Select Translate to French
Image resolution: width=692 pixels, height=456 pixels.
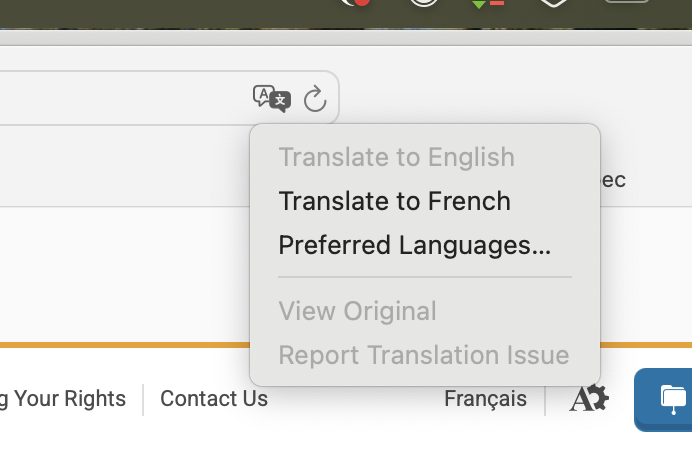tap(394, 201)
